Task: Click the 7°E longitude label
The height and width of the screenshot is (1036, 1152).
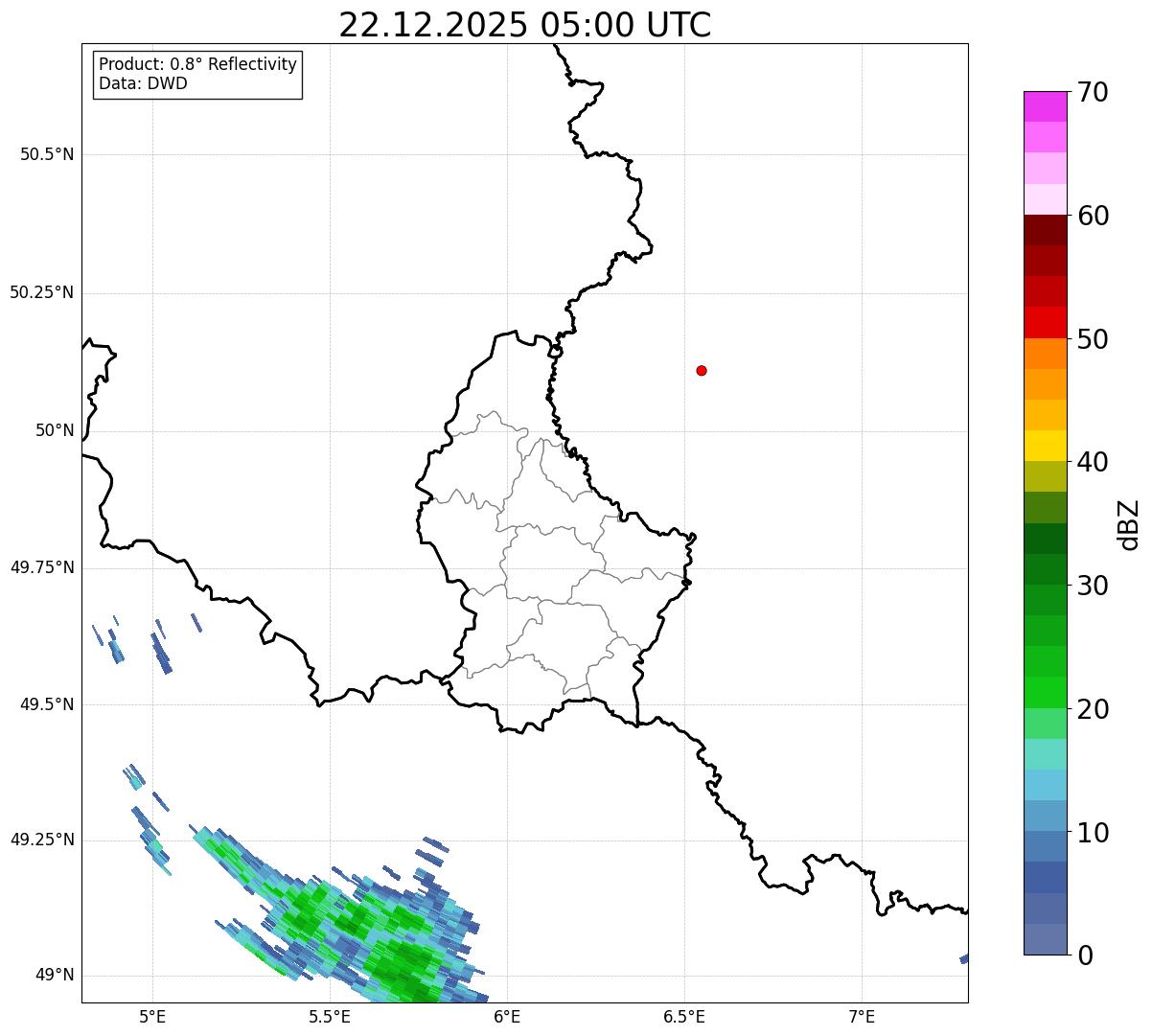Action: (862, 1016)
